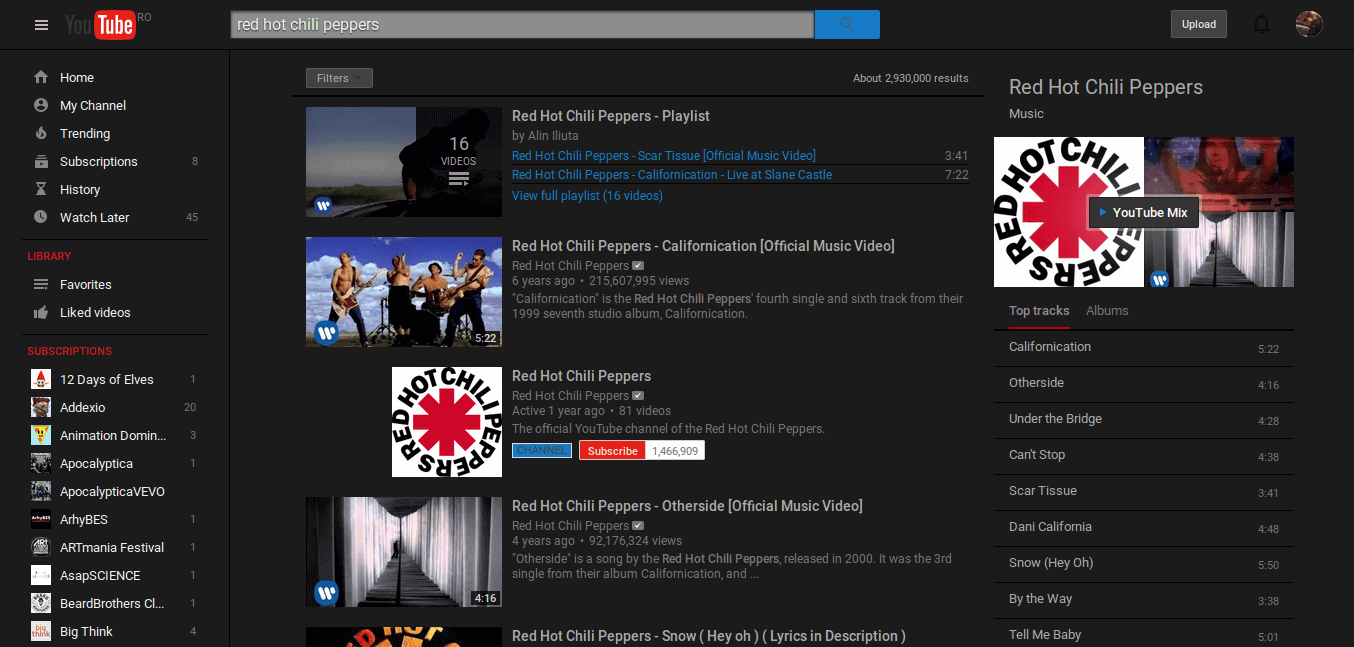The width and height of the screenshot is (1354, 647).
Task: Open the 12 Days of Elves subscription
Action: tap(106, 379)
